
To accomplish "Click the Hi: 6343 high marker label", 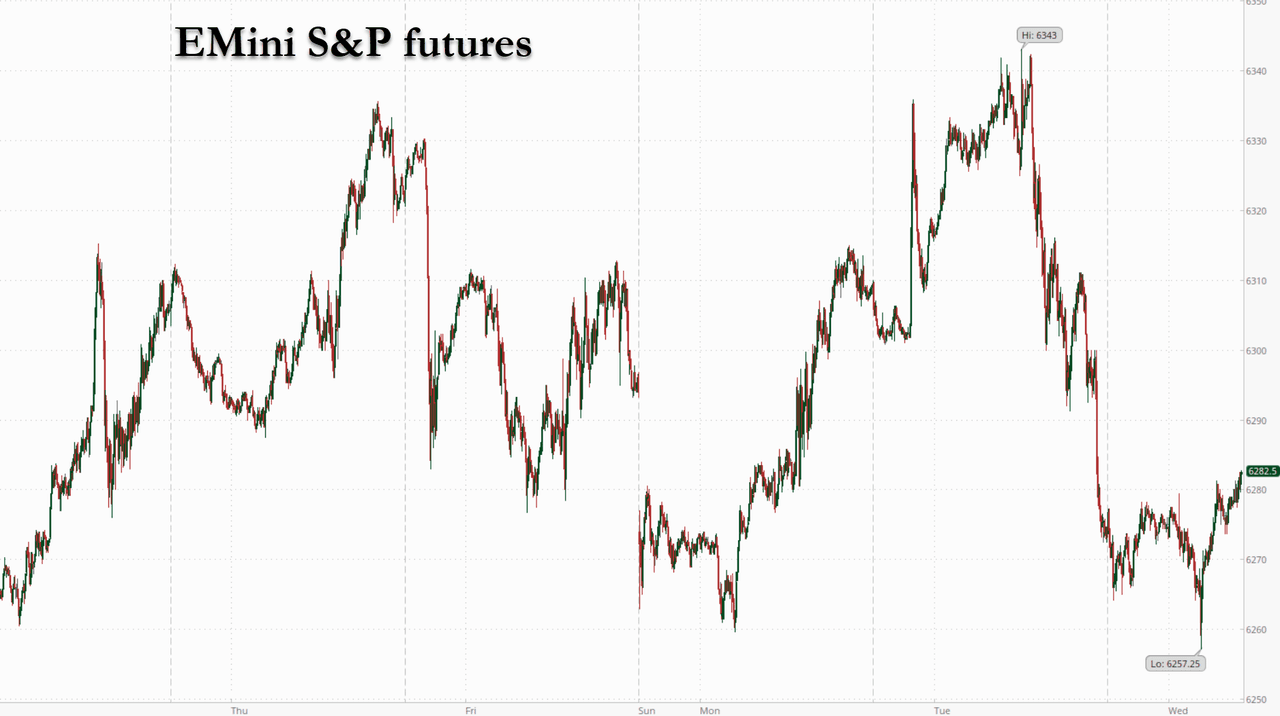I will tap(1039, 35).
